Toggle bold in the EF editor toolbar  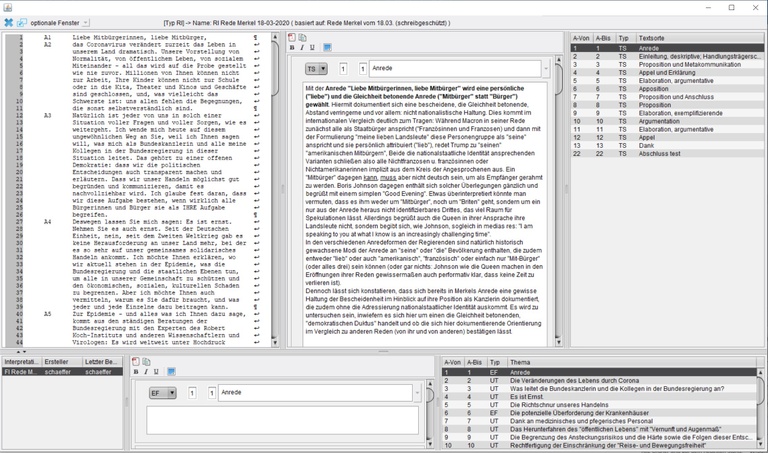(x=136, y=372)
